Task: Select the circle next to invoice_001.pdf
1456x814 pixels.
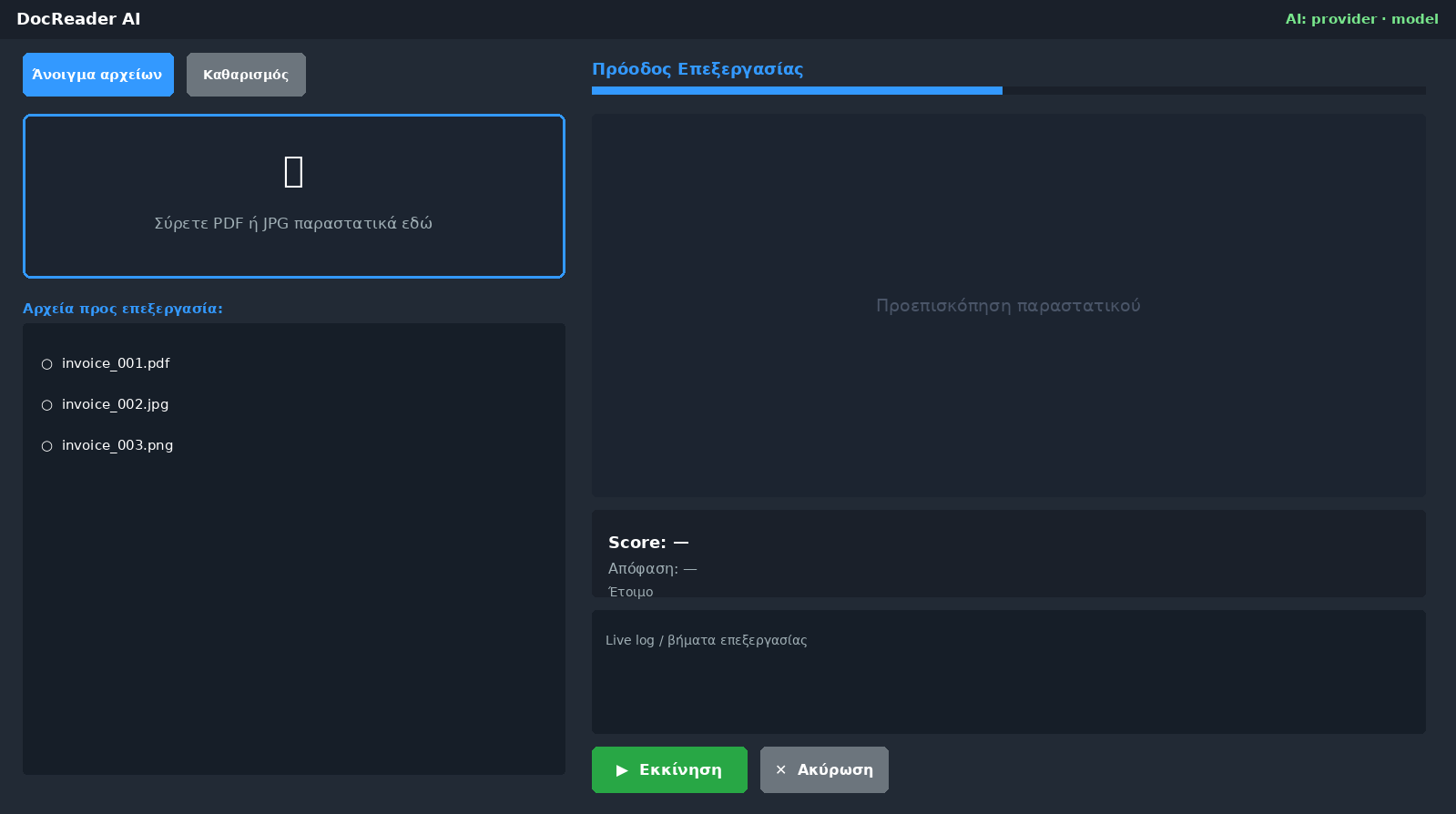Action: 47,364
